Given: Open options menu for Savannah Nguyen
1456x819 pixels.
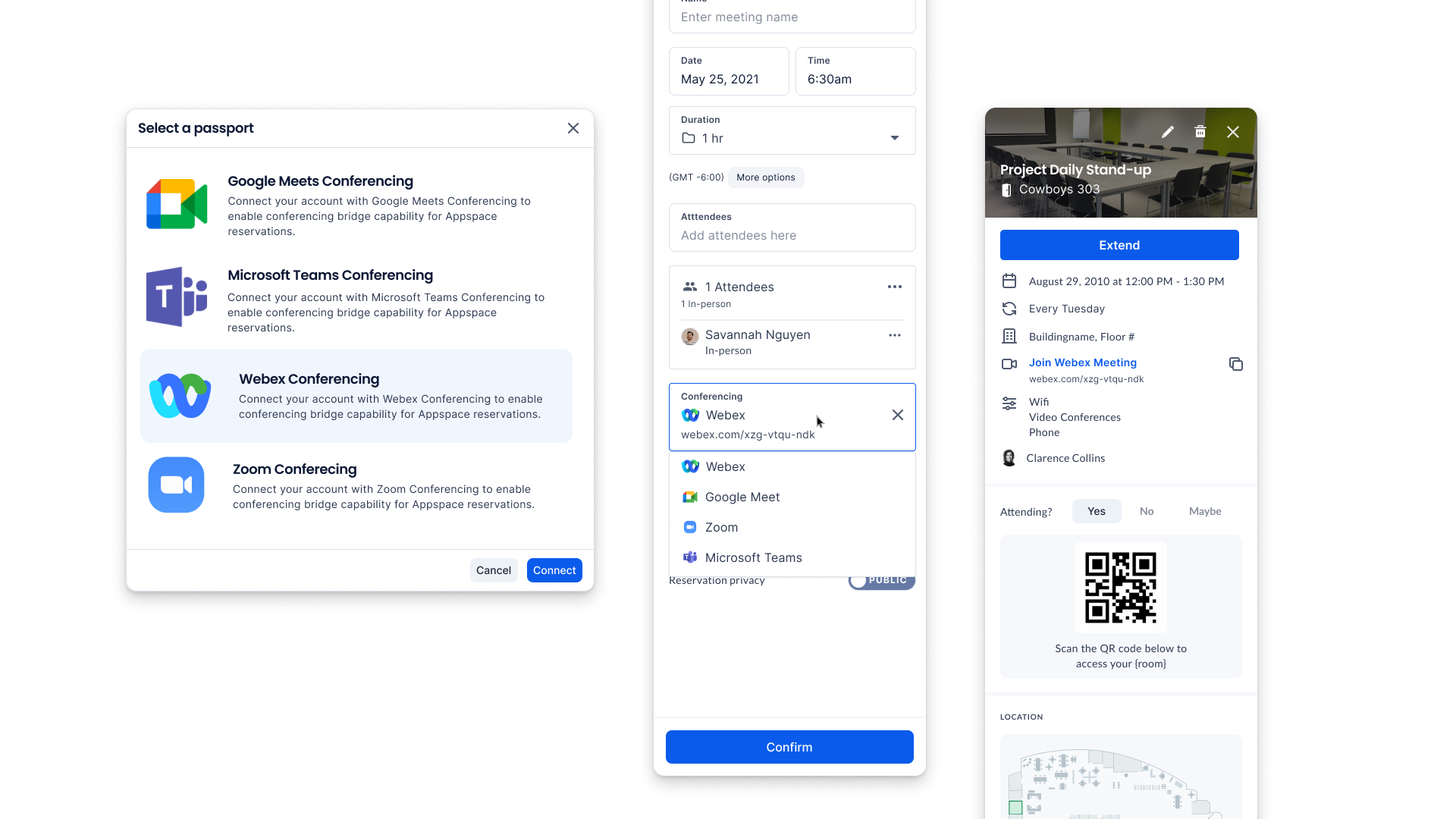Looking at the screenshot, I should tap(895, 335).
